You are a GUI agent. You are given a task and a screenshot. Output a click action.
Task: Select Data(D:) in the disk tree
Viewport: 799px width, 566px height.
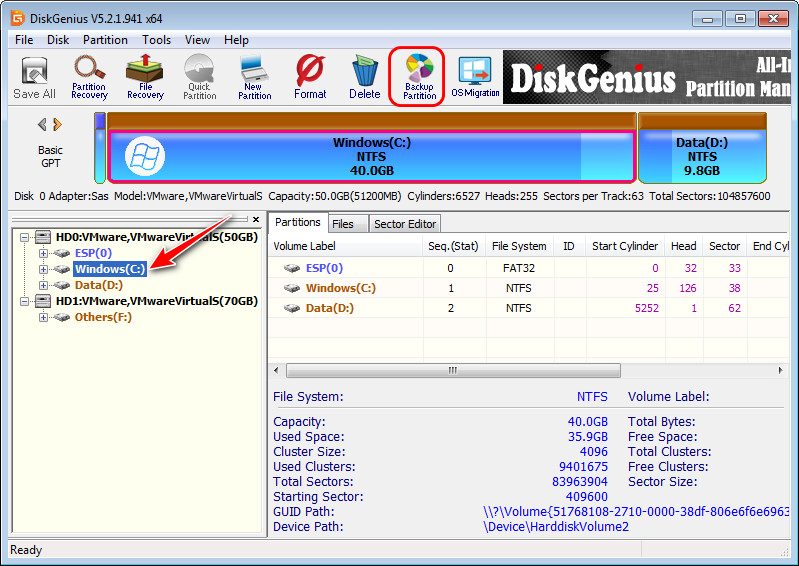tap(99, 285)
